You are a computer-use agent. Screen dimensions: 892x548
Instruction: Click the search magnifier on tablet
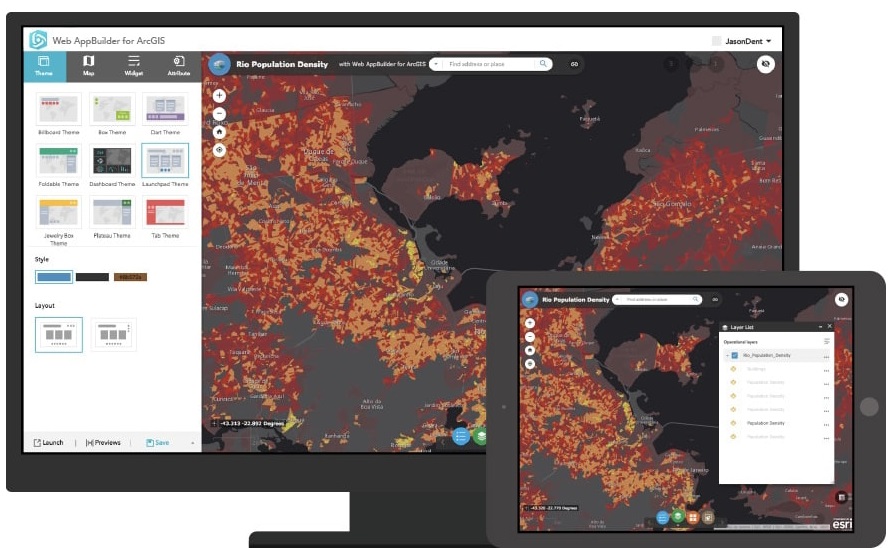(x=695, y=299)
